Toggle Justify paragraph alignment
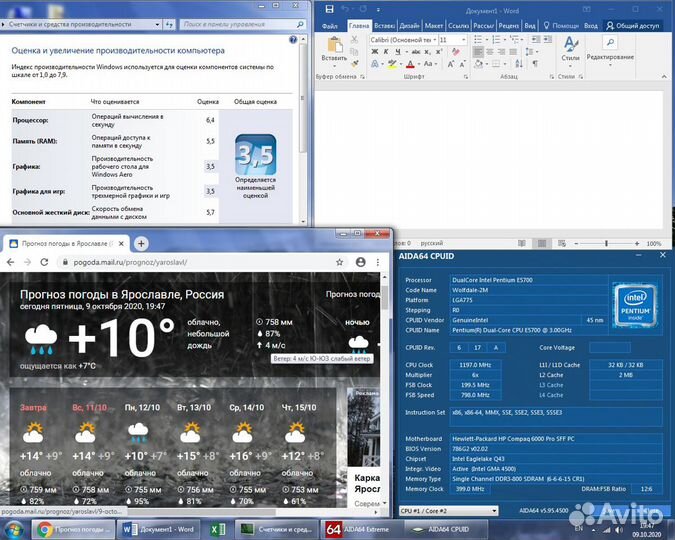Viewport: 675px width, 540px height. click(513, 52)
